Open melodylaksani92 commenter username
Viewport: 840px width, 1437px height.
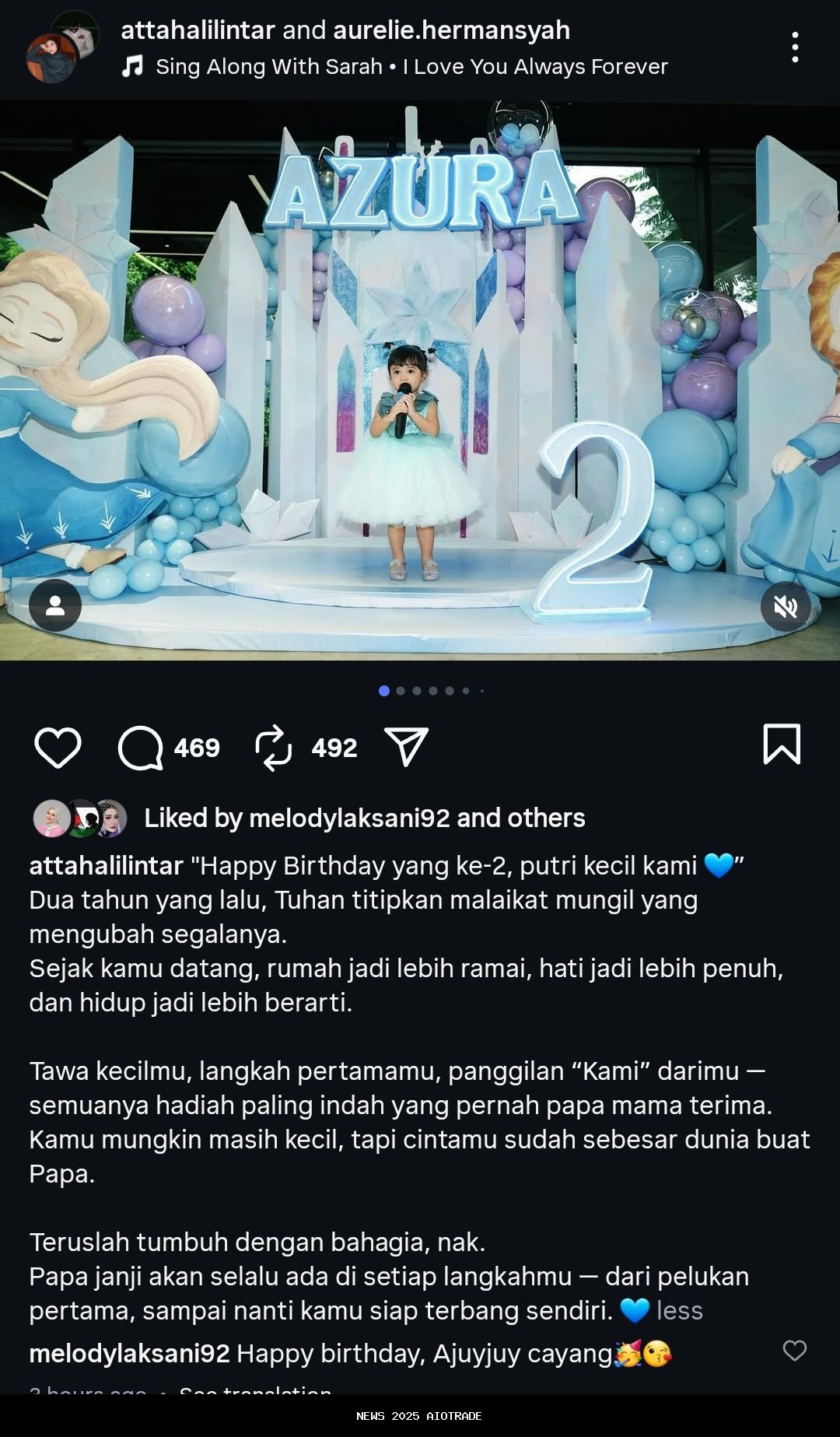click(x=129, y=1353)
